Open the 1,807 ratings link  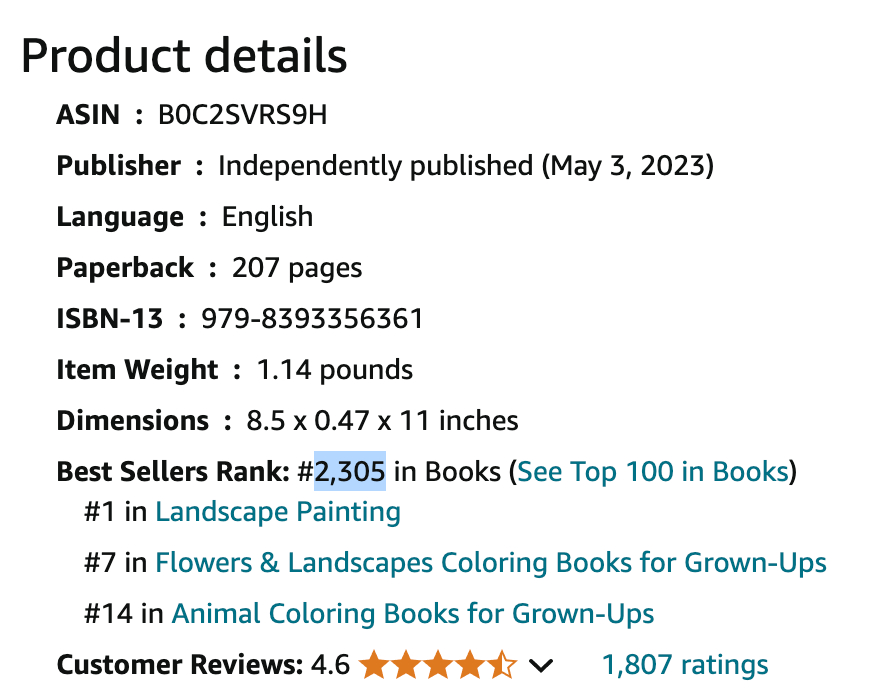click(684, 665)
